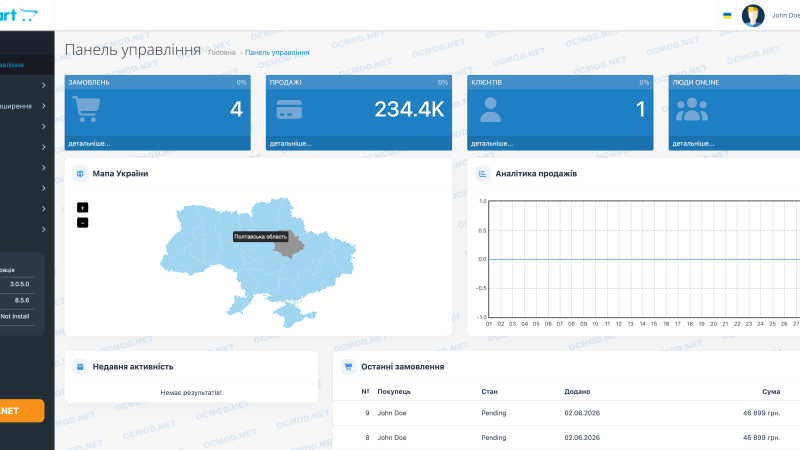The height and width of the screenshot is (450, 800).
Task: Click the calendar icon beside Недавня активність
Action: pyautogui.click(x=80, y=366)
